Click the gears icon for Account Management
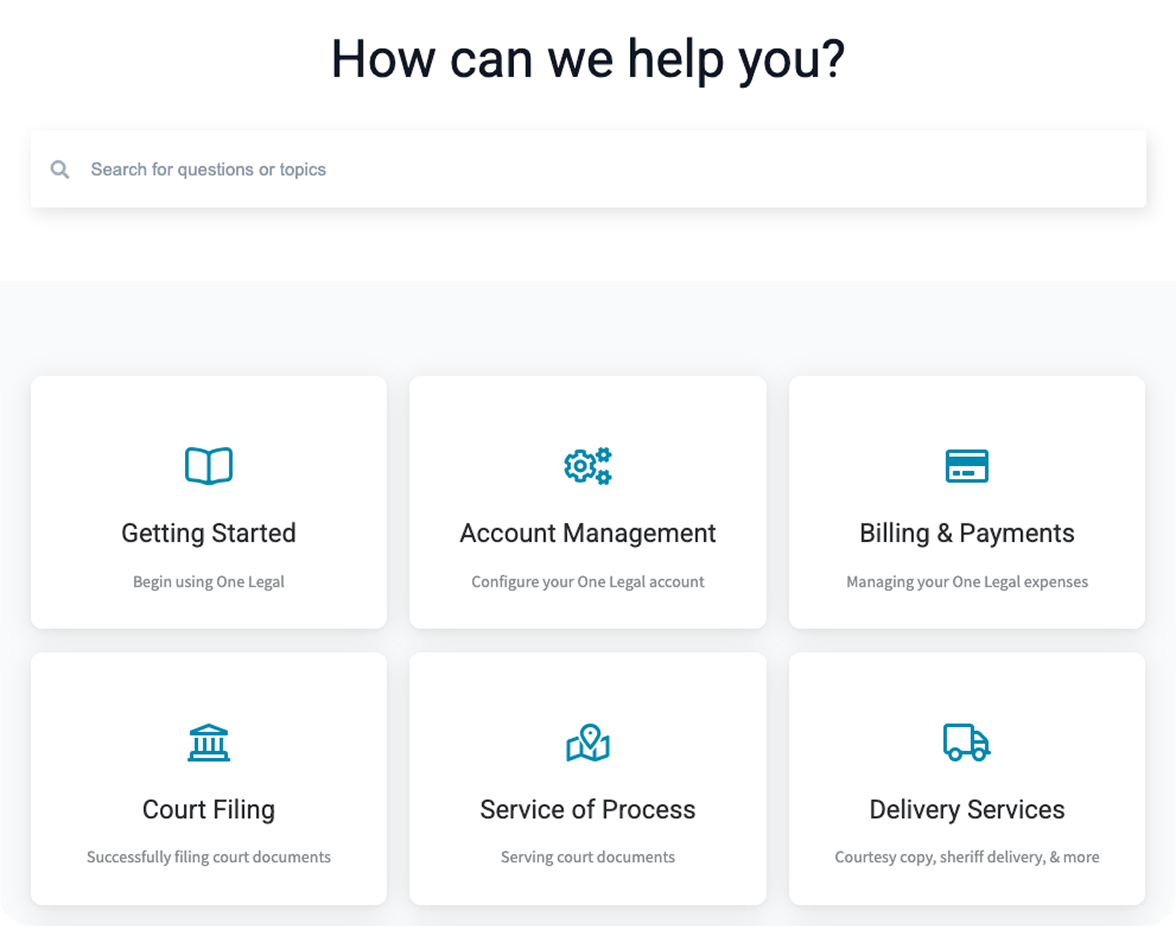This screenshot has width=1176, height=926. point(588,466)
